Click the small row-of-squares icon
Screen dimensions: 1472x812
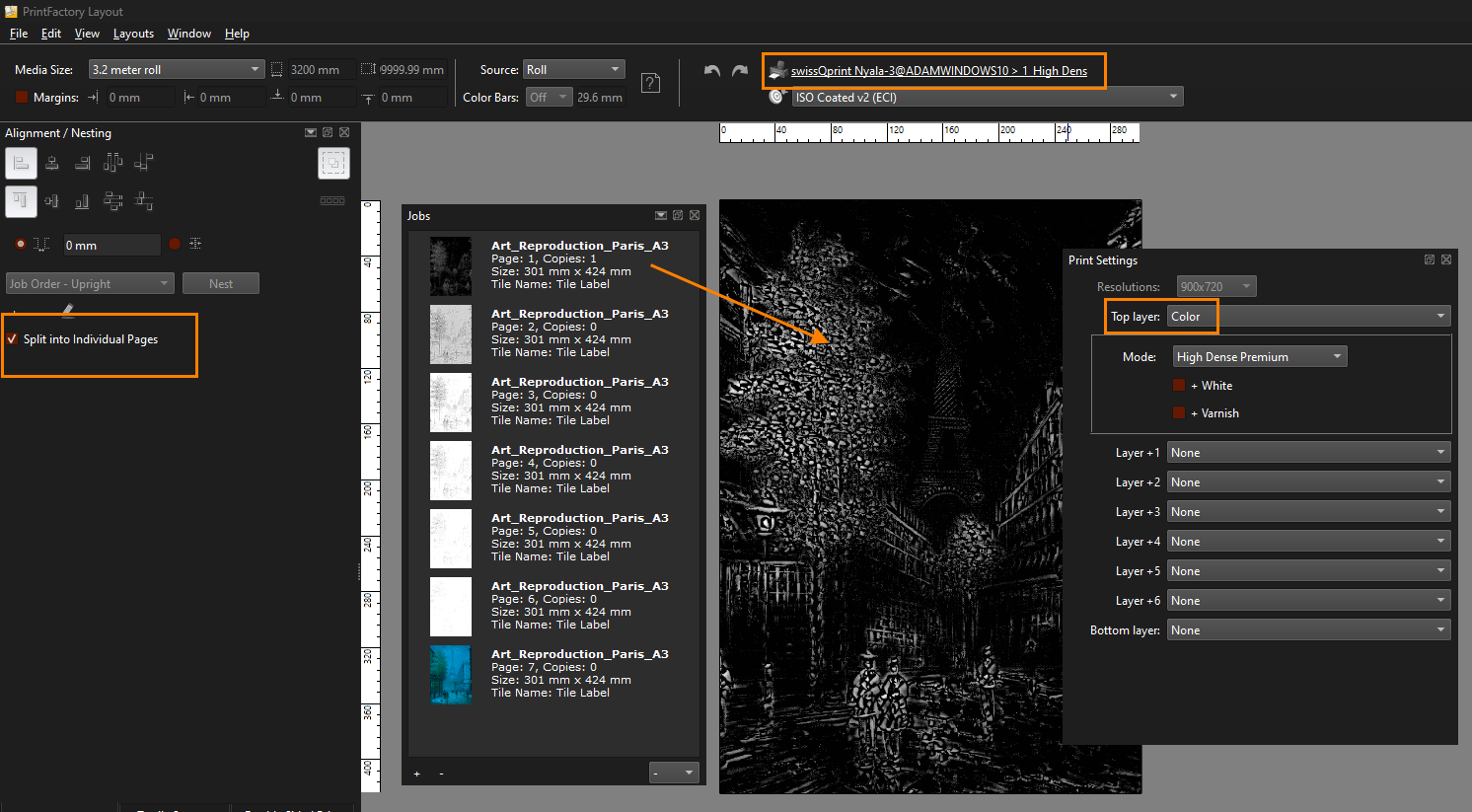tap(332, 201)
